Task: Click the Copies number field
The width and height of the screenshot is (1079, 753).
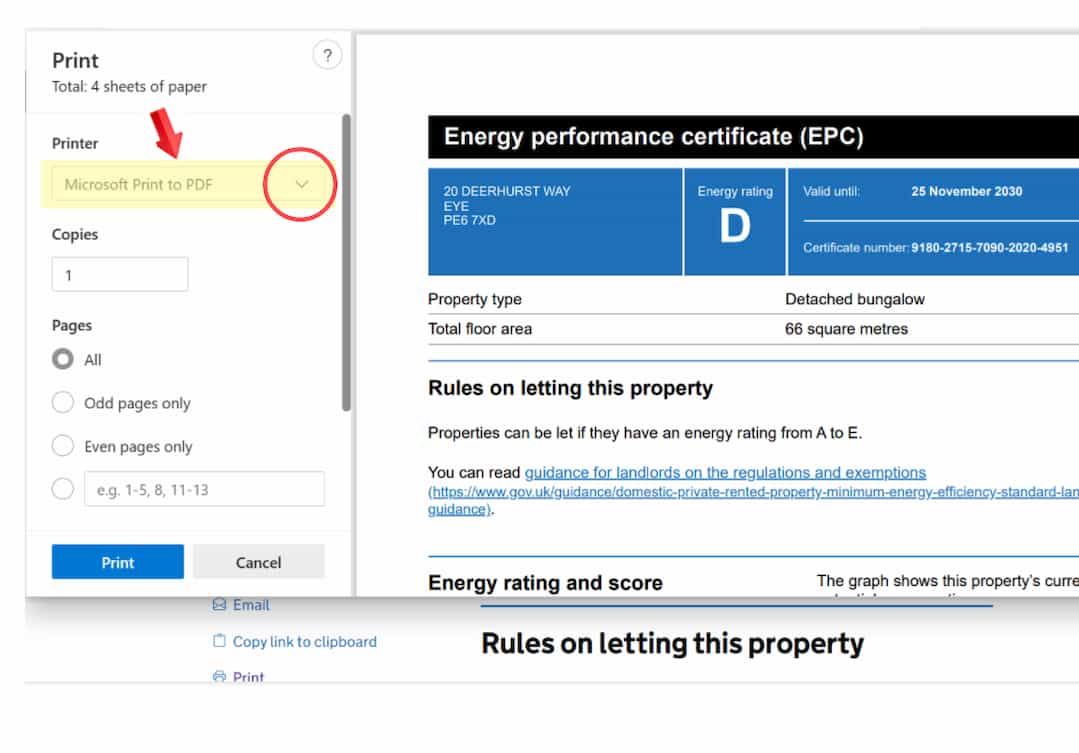Action: [120, 275]
